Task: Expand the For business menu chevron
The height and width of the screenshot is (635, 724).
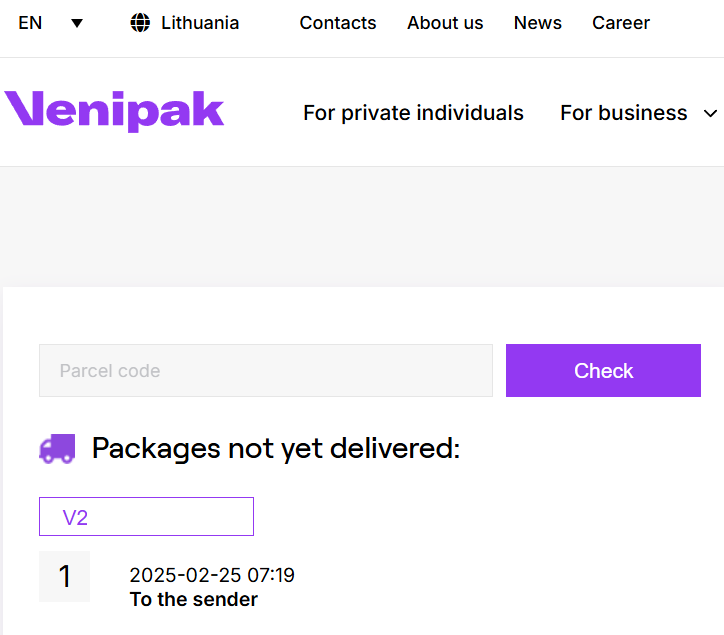Action: (x=710, y=113)
